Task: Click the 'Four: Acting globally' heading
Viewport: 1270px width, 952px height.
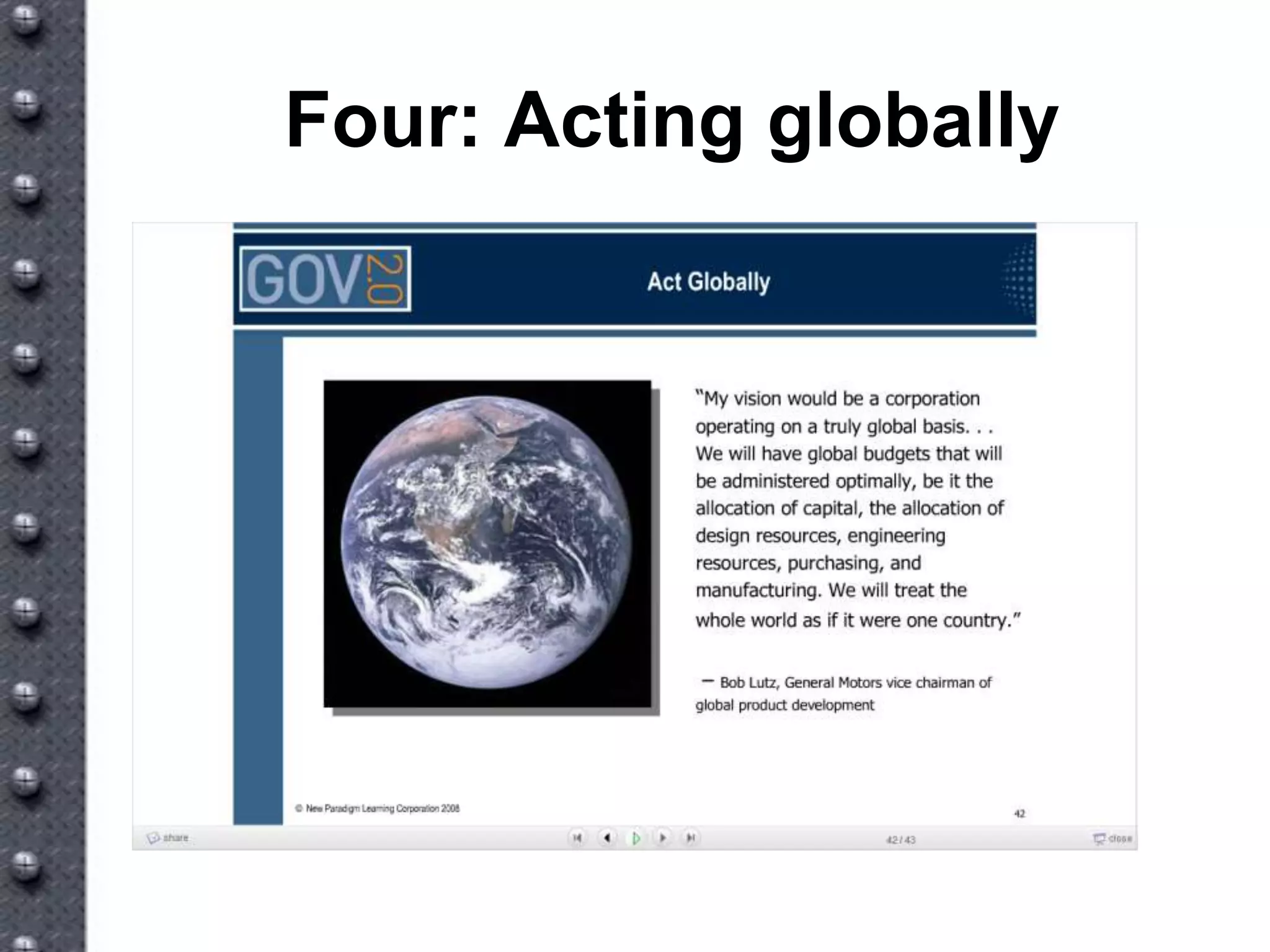Action: 672,120
